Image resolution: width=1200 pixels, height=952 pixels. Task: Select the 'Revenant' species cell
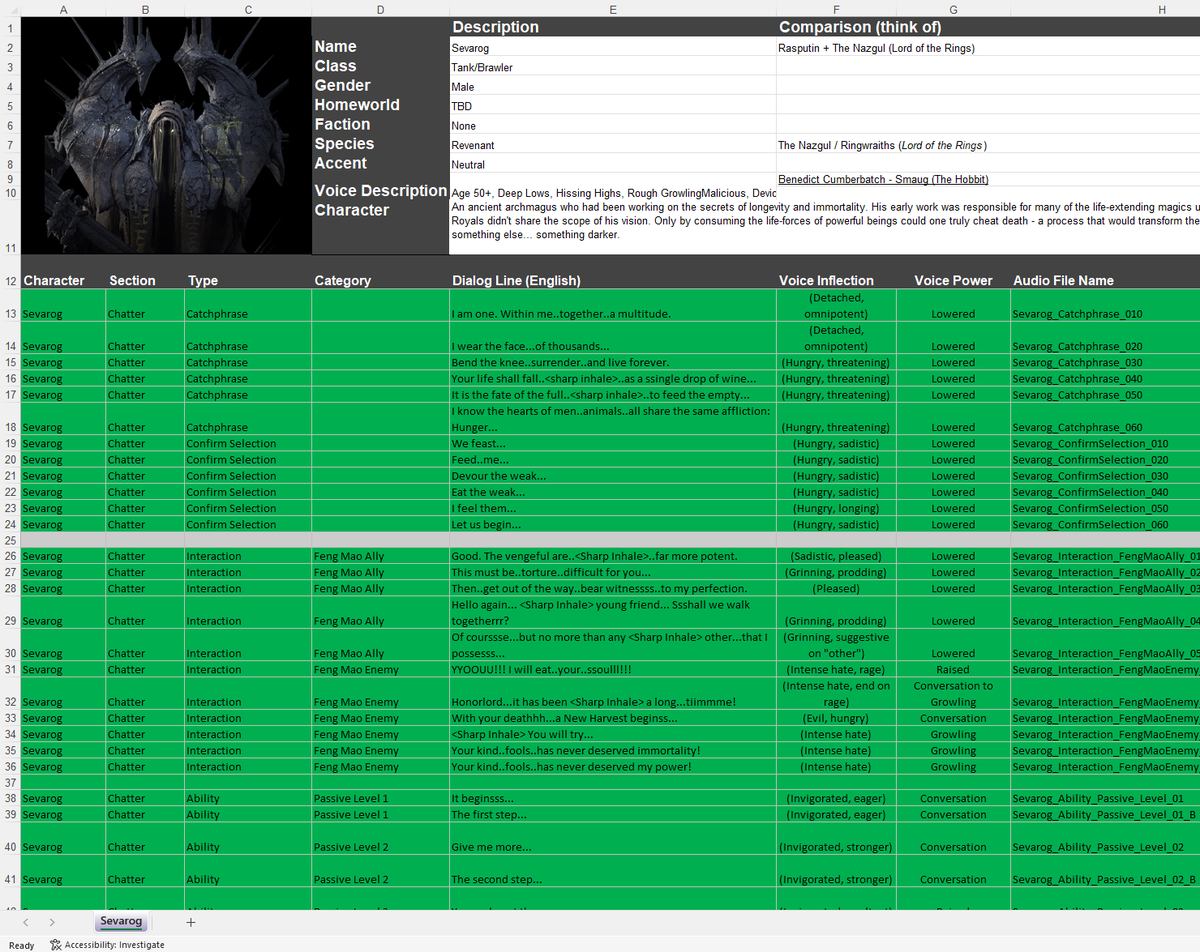click(x=612, y=145)
